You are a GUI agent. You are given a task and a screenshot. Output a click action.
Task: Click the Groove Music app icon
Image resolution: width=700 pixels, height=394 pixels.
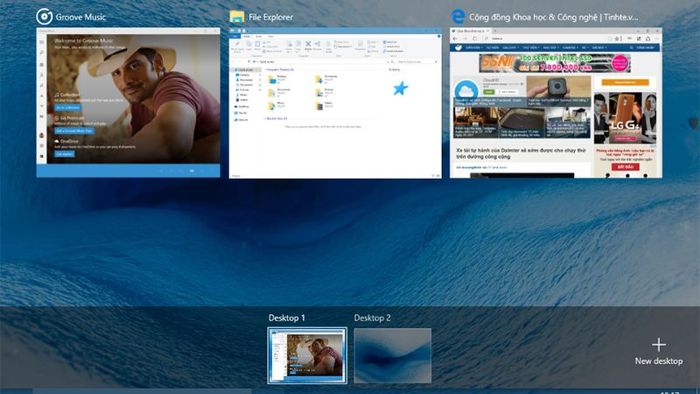pos(44,17)
